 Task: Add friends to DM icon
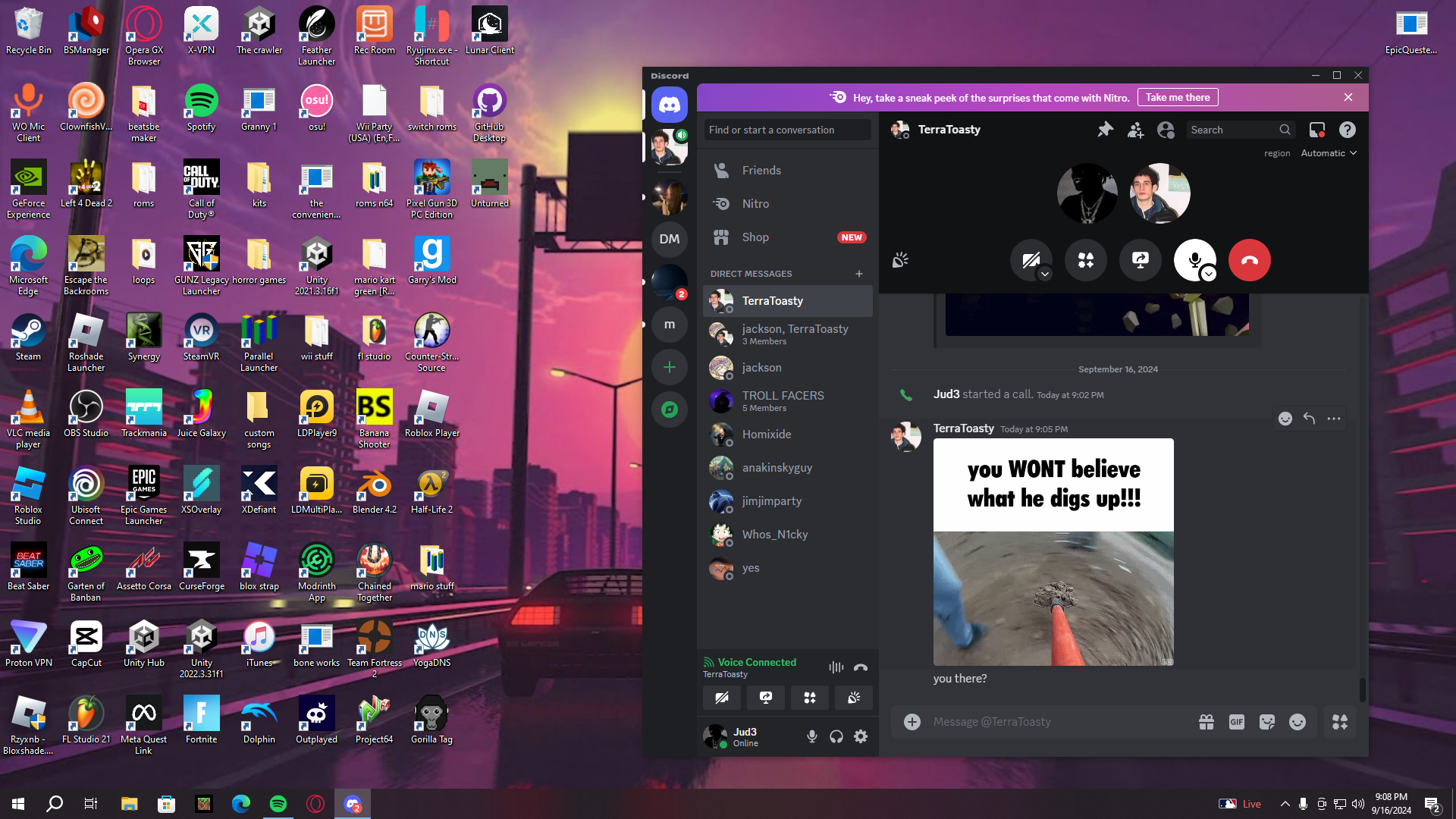pos(1135,130)
